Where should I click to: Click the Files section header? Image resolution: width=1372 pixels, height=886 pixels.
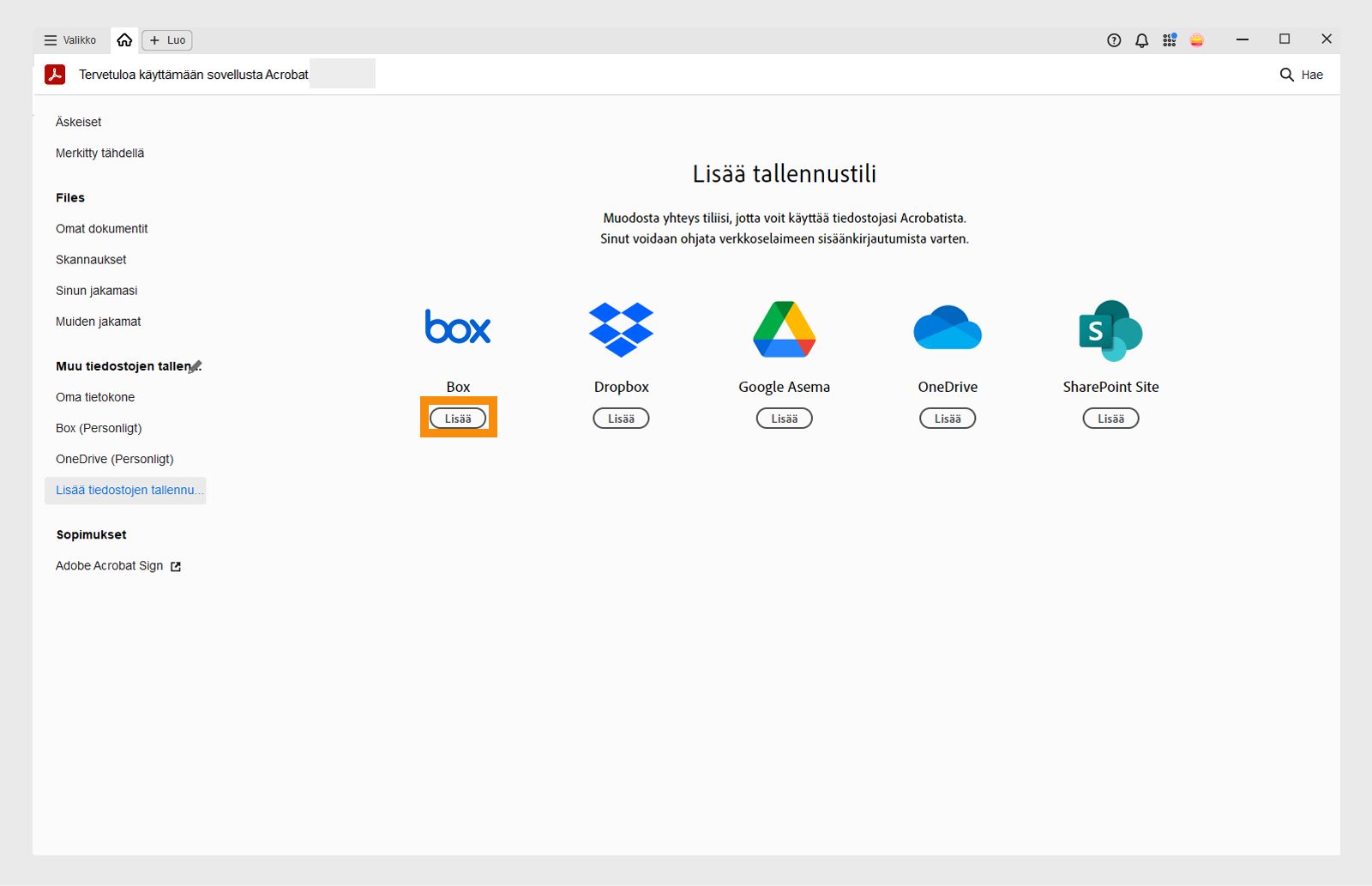(x=70, y=198)
